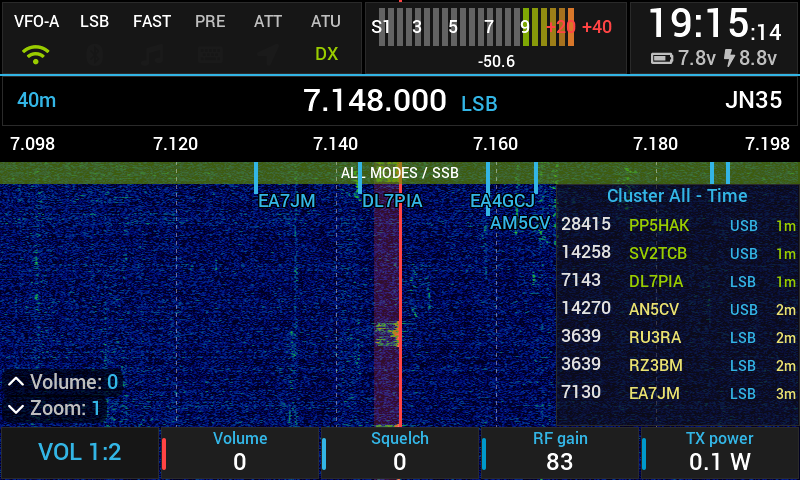Tap the VFO-A indicator

(x=36, y=21)
